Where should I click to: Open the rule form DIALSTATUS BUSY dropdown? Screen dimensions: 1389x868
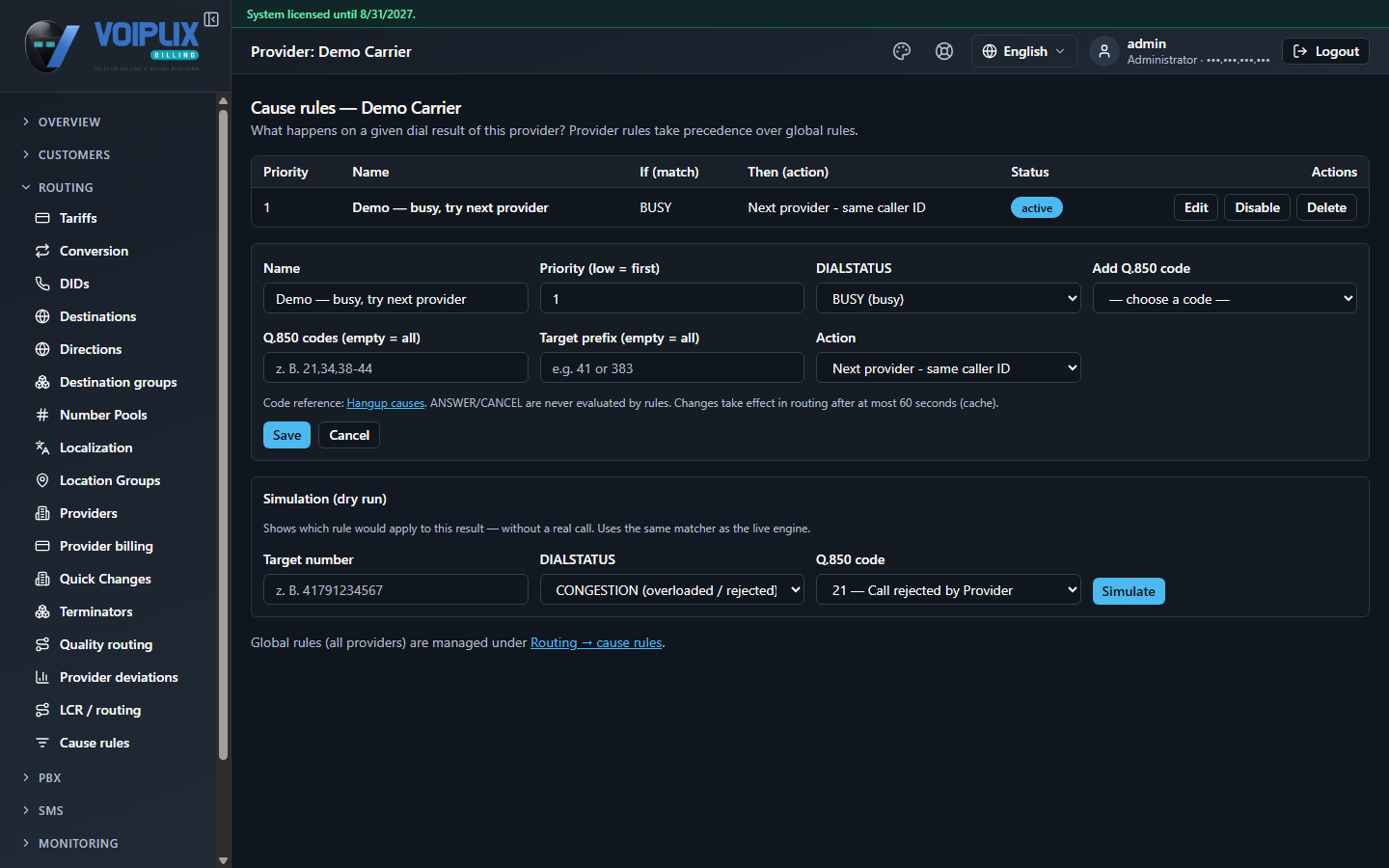(x=948, y=299)
